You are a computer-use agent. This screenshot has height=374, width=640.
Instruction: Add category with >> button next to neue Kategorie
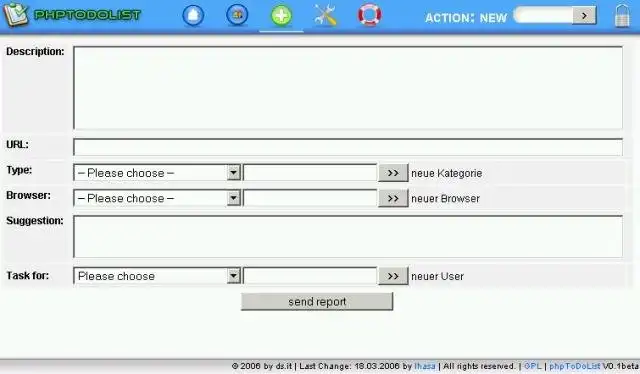(x=393, y=173)
